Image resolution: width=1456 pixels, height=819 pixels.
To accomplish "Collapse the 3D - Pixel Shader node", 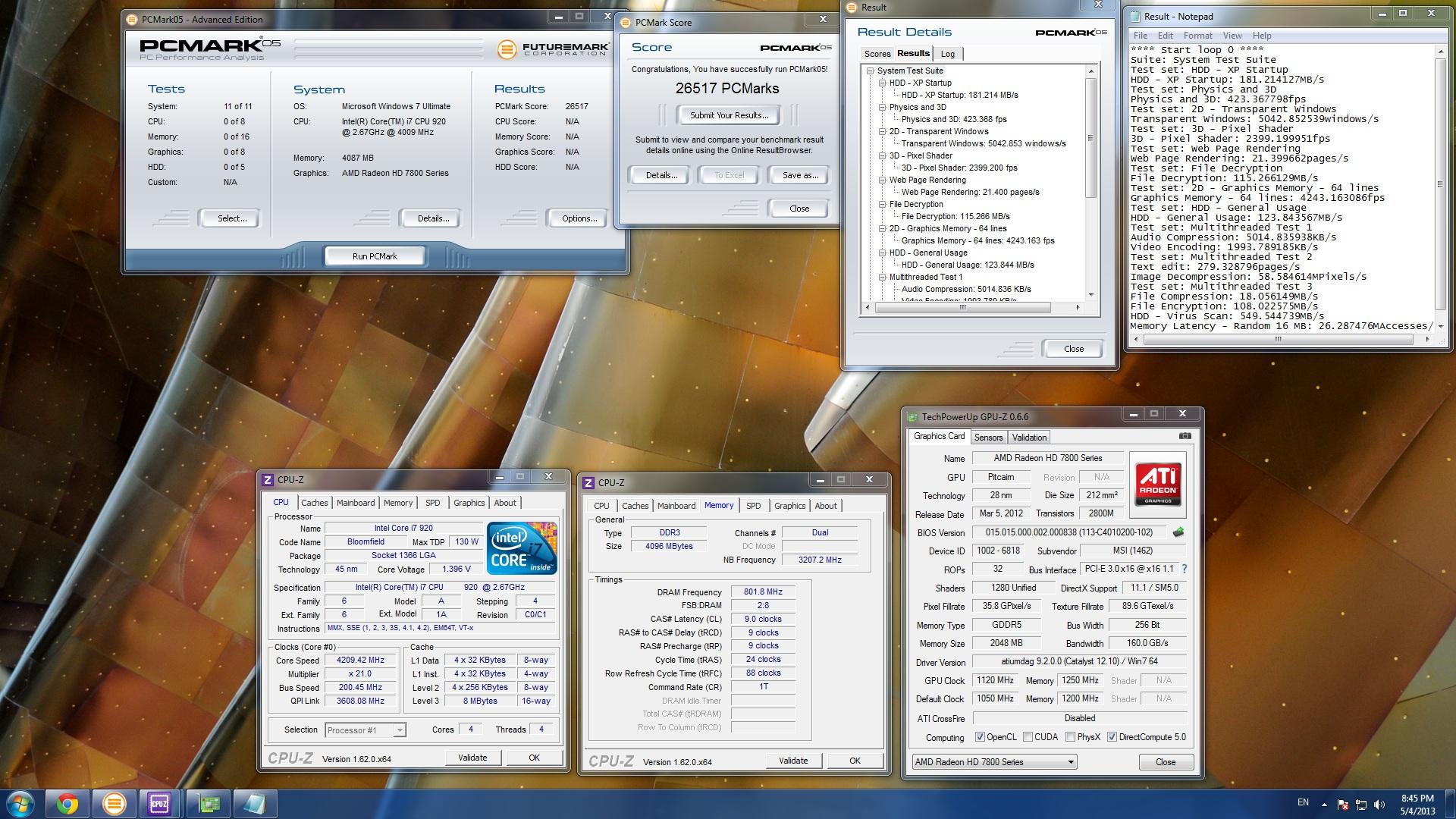I will pos(883,155).
